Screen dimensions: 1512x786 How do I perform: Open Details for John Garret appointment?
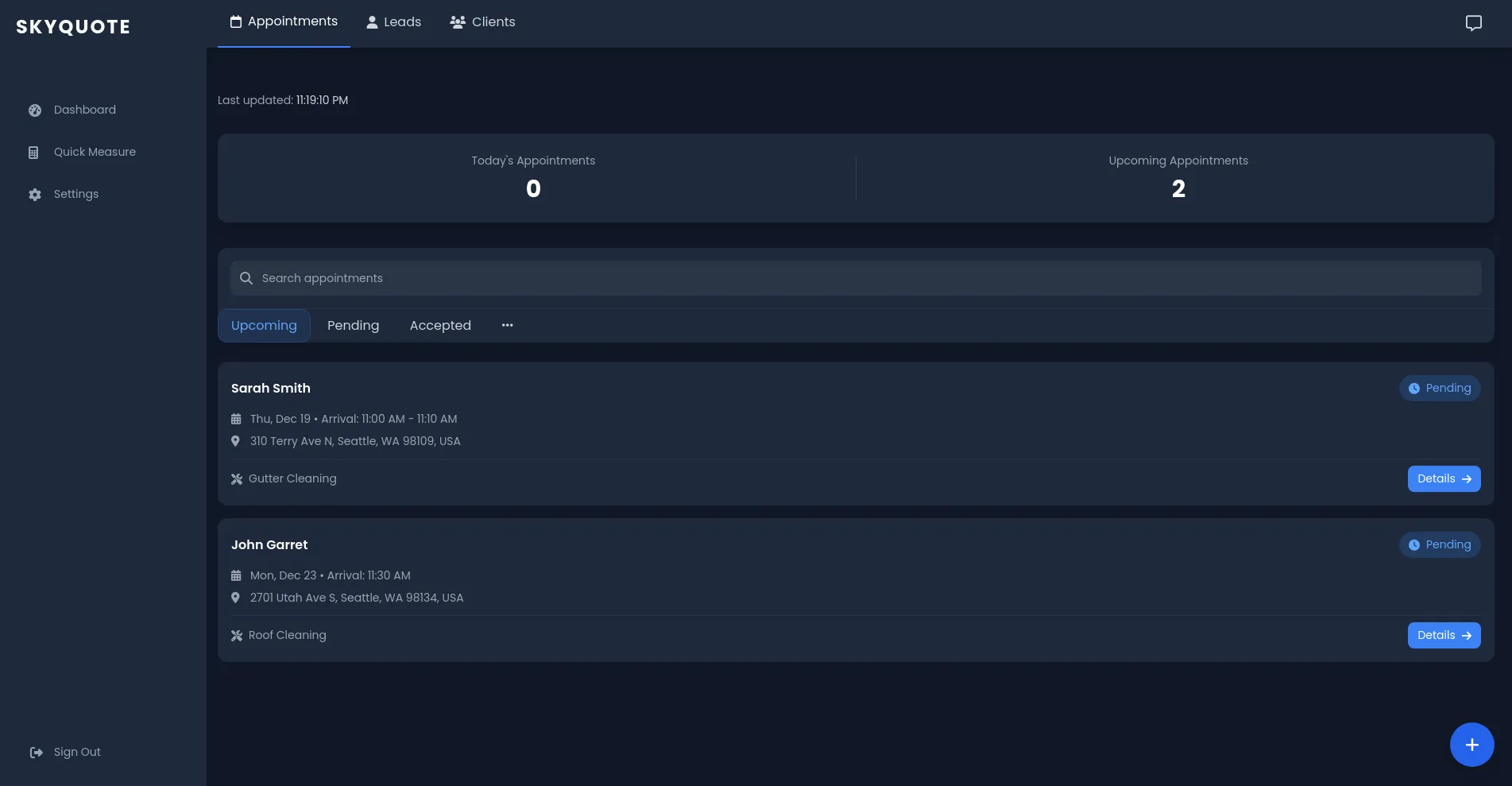[x=1444, y=635]
